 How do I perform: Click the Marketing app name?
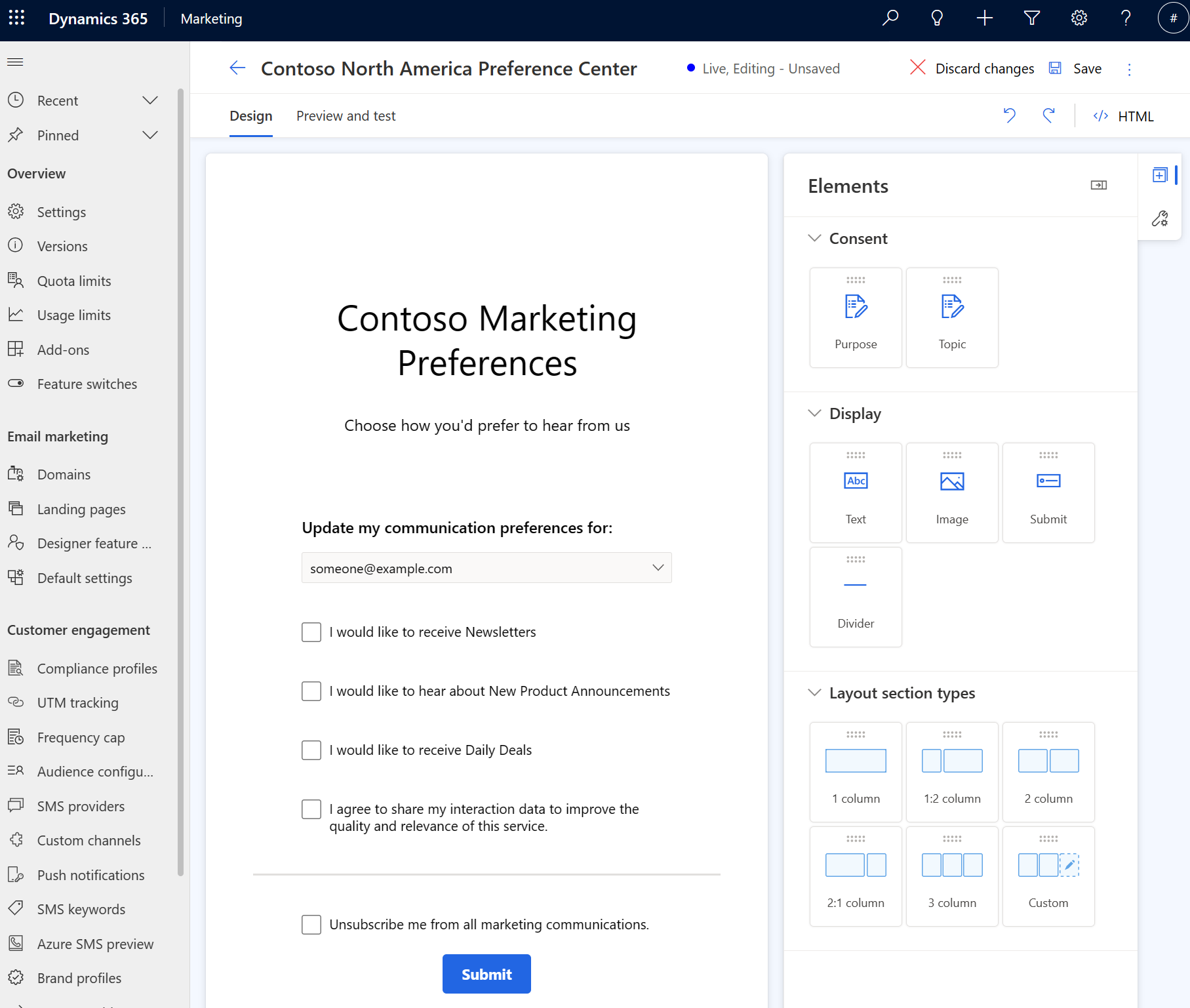211,19
